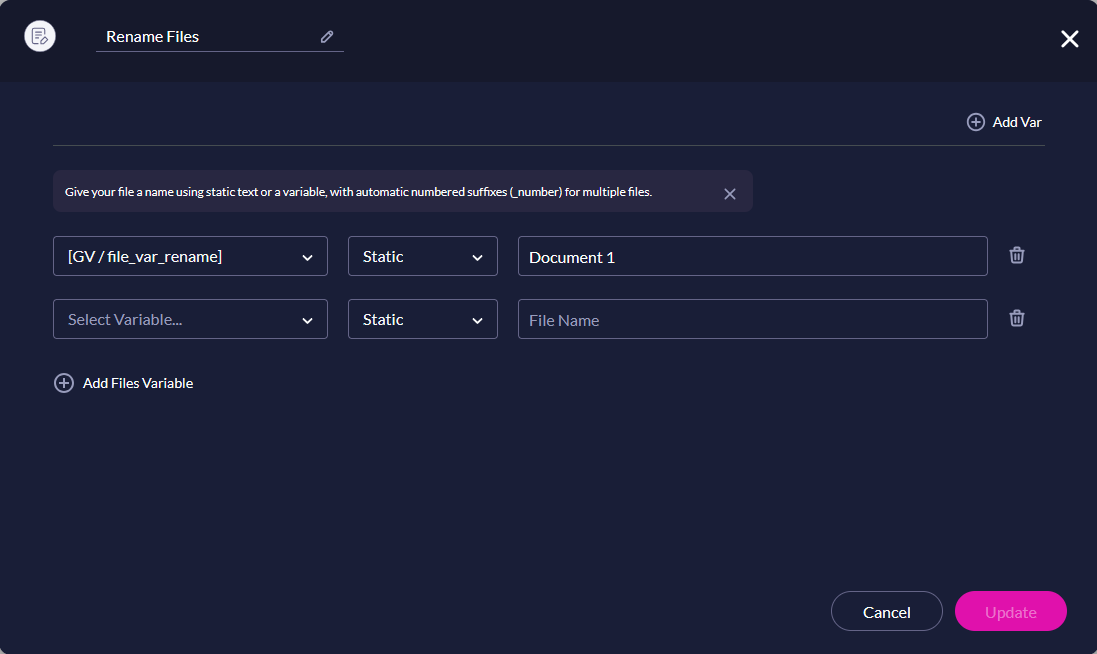Click the empty File Name input field
1097x654 pixels.
click(752, 319)
